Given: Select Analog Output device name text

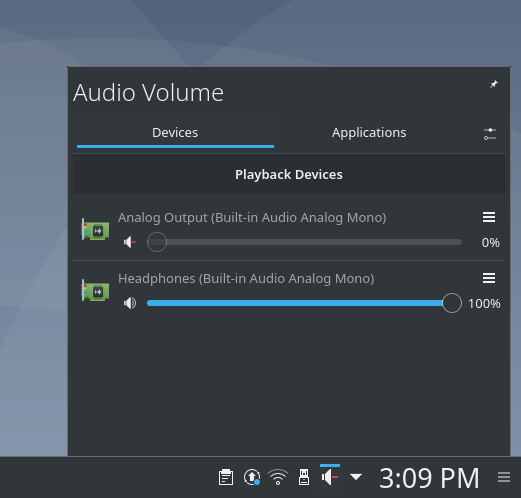Looking at the screenshot, I should click(x=252, y=218).
